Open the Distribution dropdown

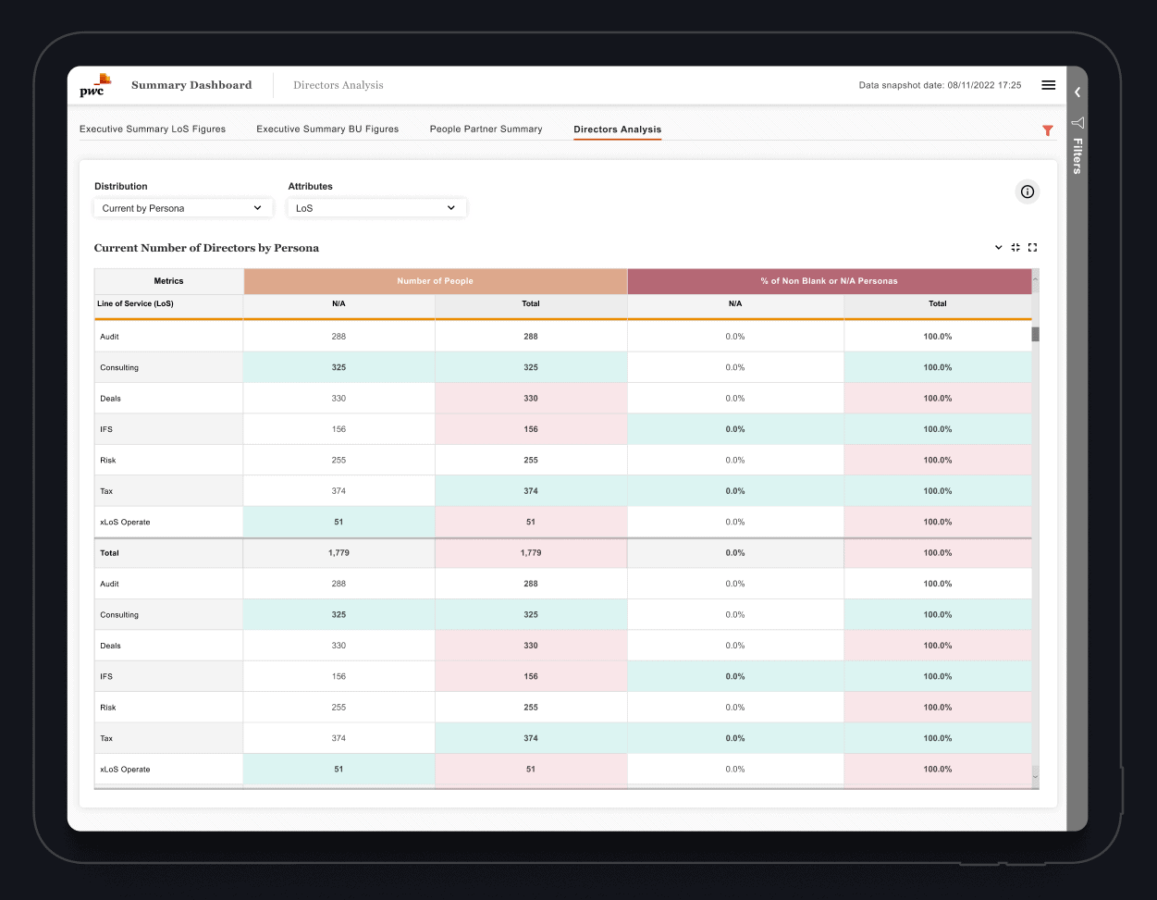click(x=181, y=208)
